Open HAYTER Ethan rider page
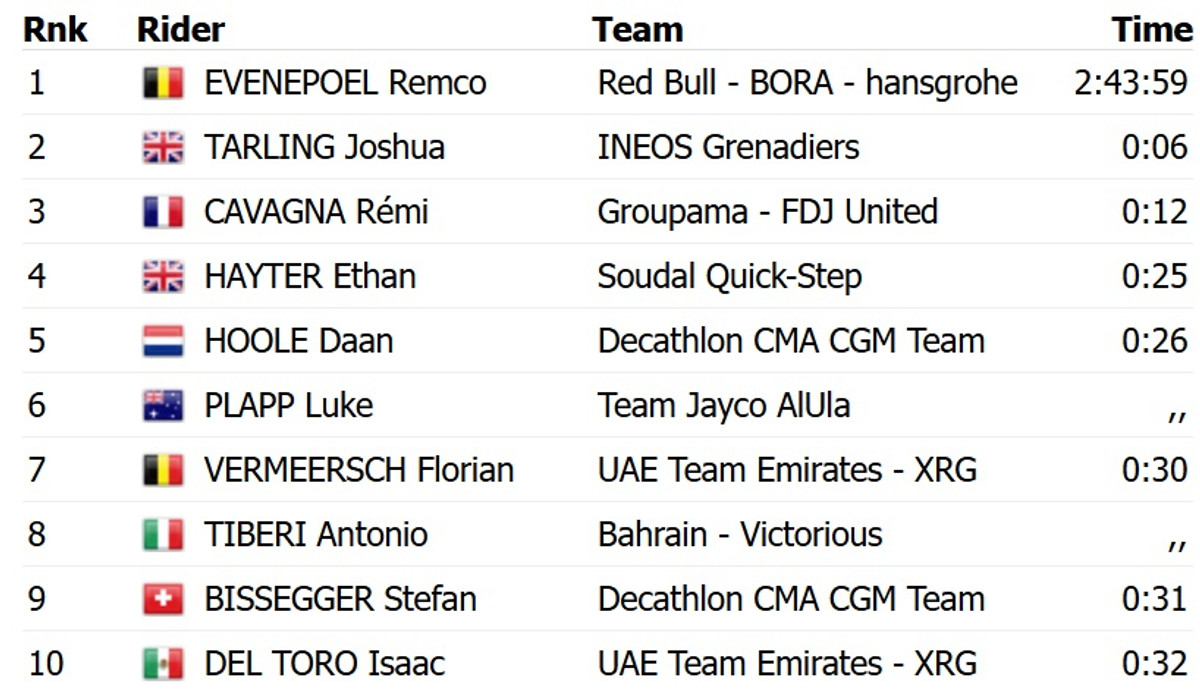Screen dimensions: 1200x691 point(310,276)
